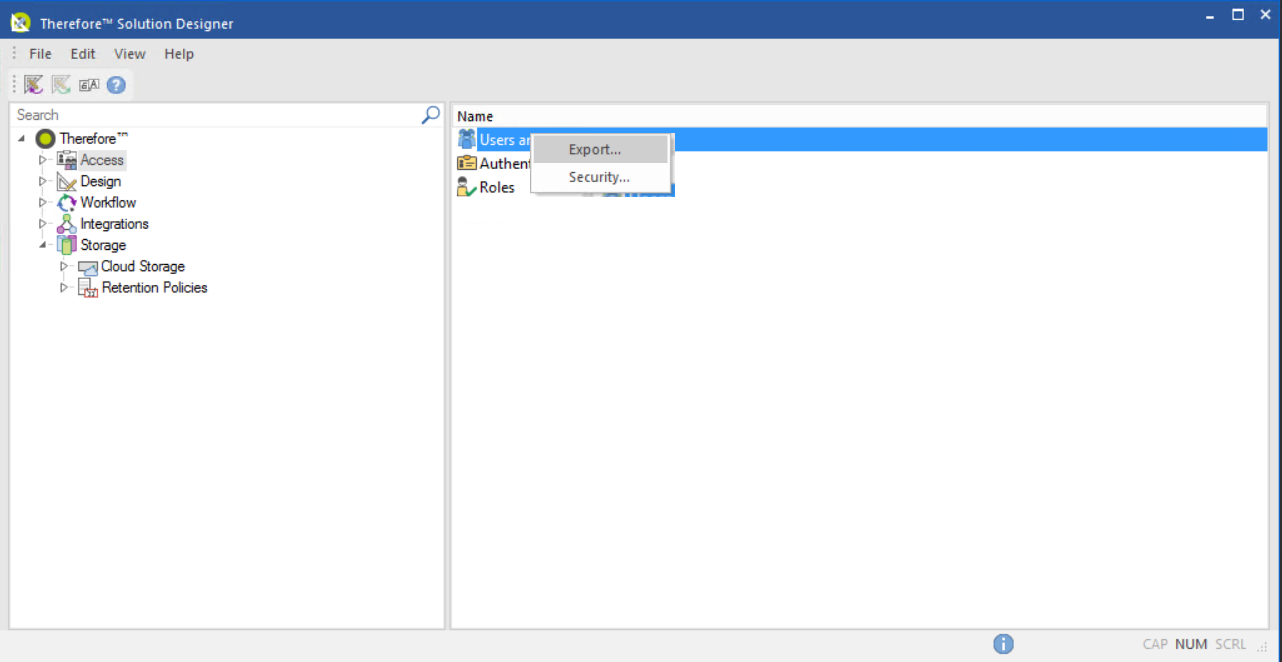This screenshot has width=1282, height=662.
Task: Click the Roles icon in the list
Action: (x=466, y=187)
